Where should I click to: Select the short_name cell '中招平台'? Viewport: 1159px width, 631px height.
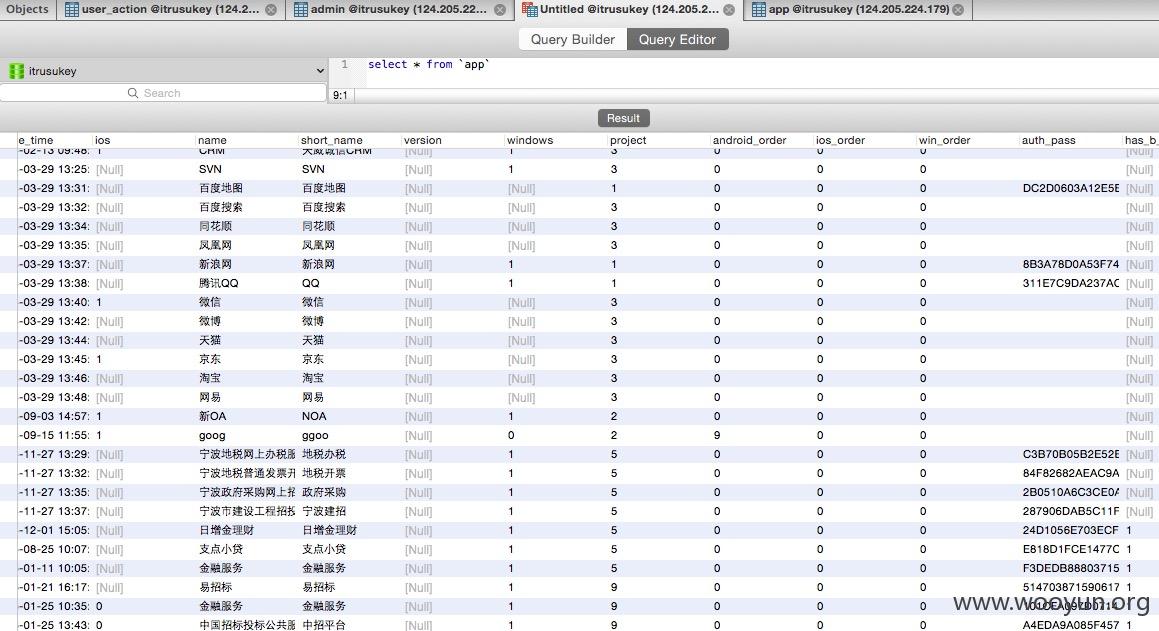(324, 625)
